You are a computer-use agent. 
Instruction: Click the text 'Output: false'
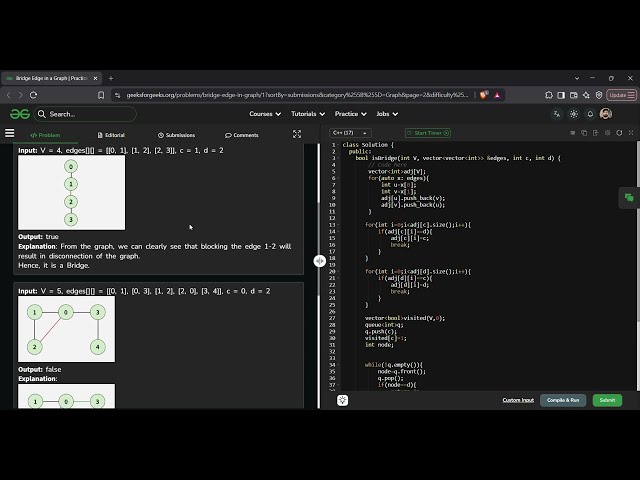click(40, 369)
